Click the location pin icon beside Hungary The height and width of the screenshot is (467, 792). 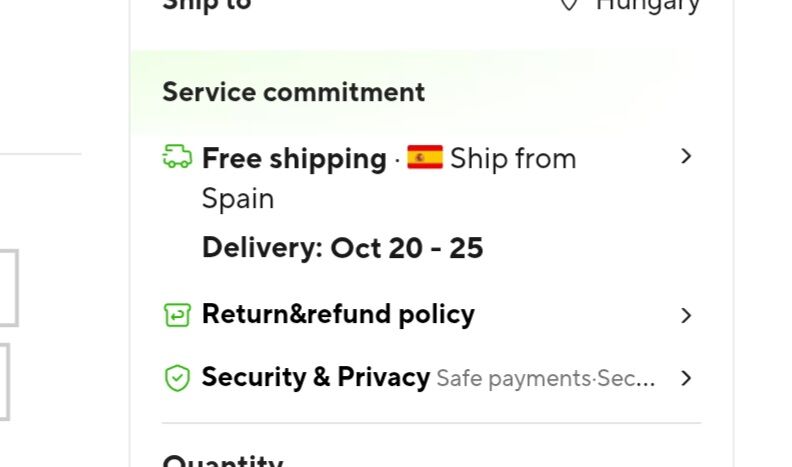pos(569,5)
